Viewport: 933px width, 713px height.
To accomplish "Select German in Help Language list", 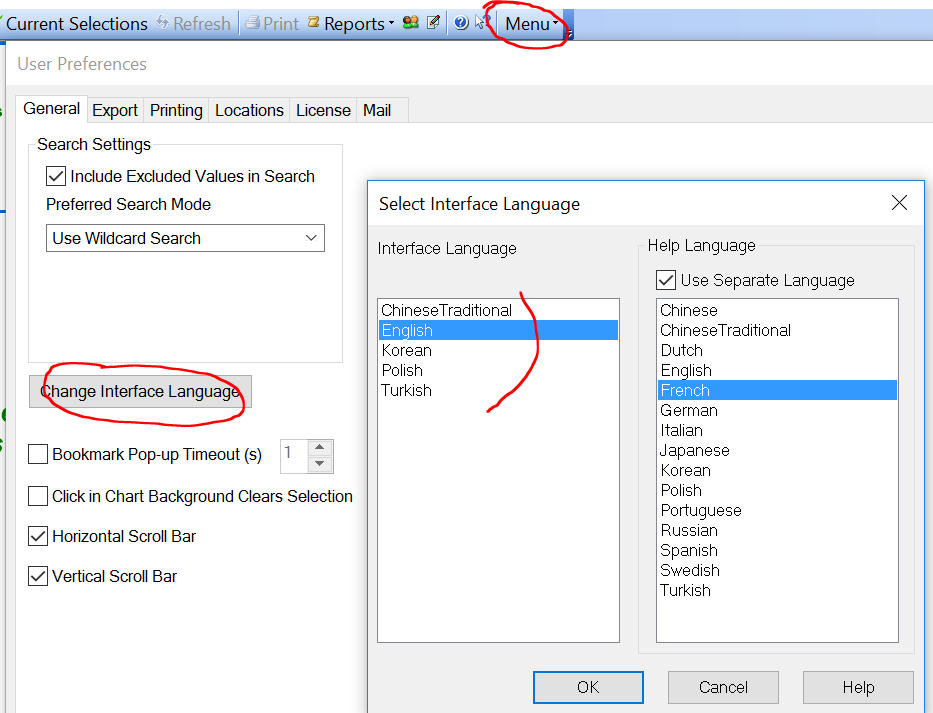I will coord(777,410).
